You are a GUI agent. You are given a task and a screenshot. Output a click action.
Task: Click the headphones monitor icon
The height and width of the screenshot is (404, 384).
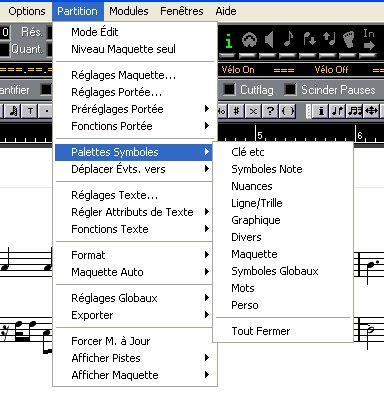point(249,40)
